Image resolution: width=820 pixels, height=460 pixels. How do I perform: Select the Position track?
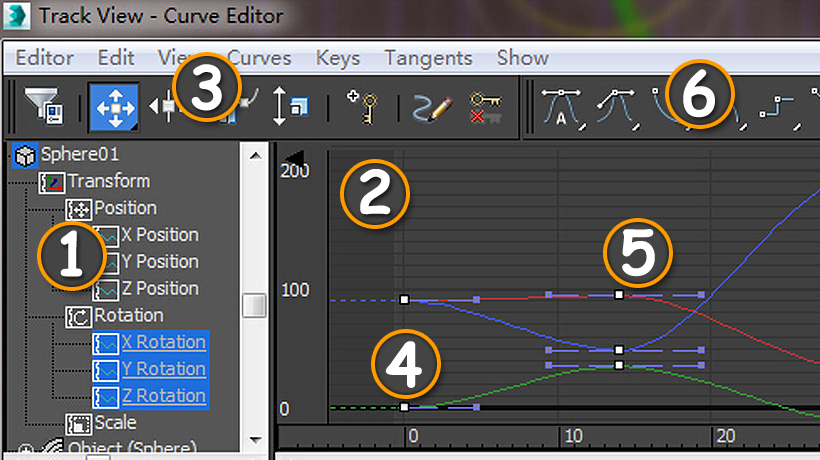(126, 208)
